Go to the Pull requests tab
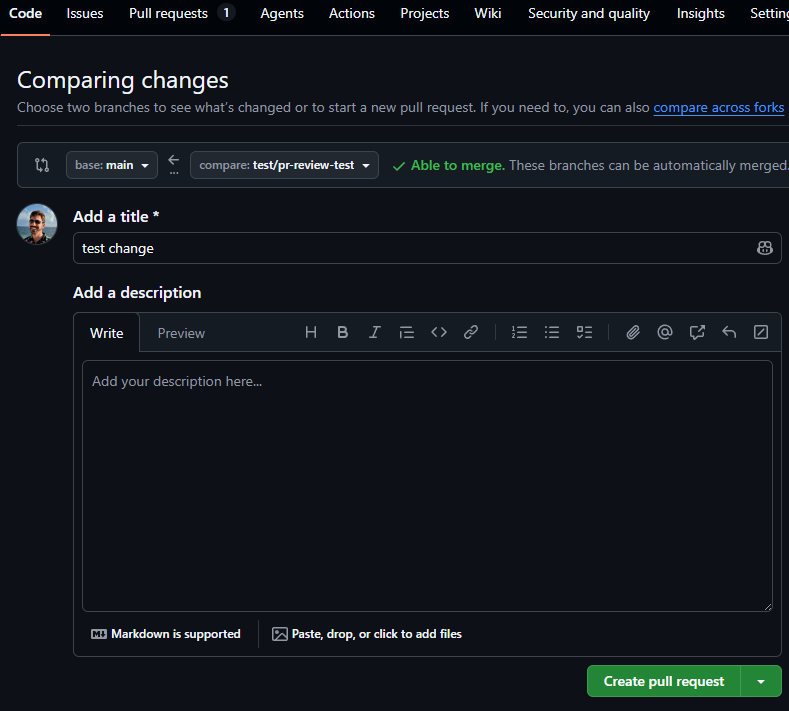Image resolution: width=789 pixels, height=711 pixels. tap(169, 14)
